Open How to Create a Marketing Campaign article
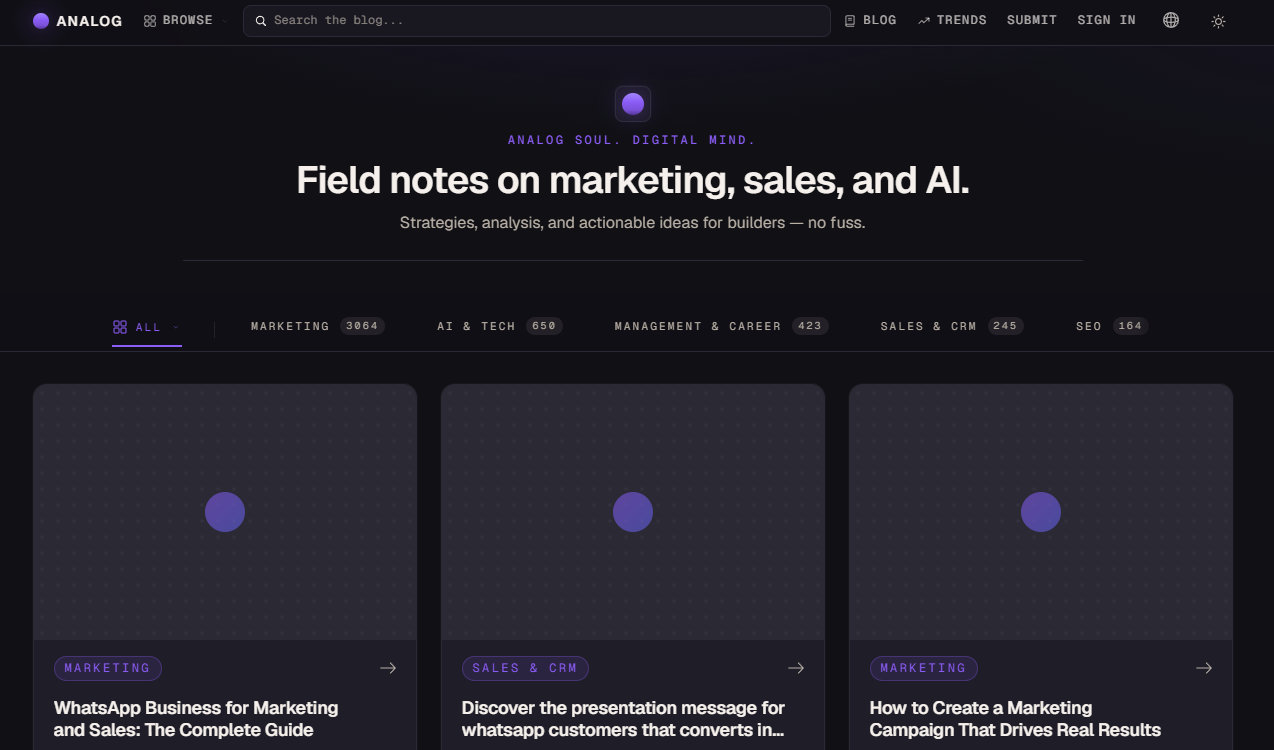The image size is (1274, 750). pyautogui.click(x=1015, y=719)
